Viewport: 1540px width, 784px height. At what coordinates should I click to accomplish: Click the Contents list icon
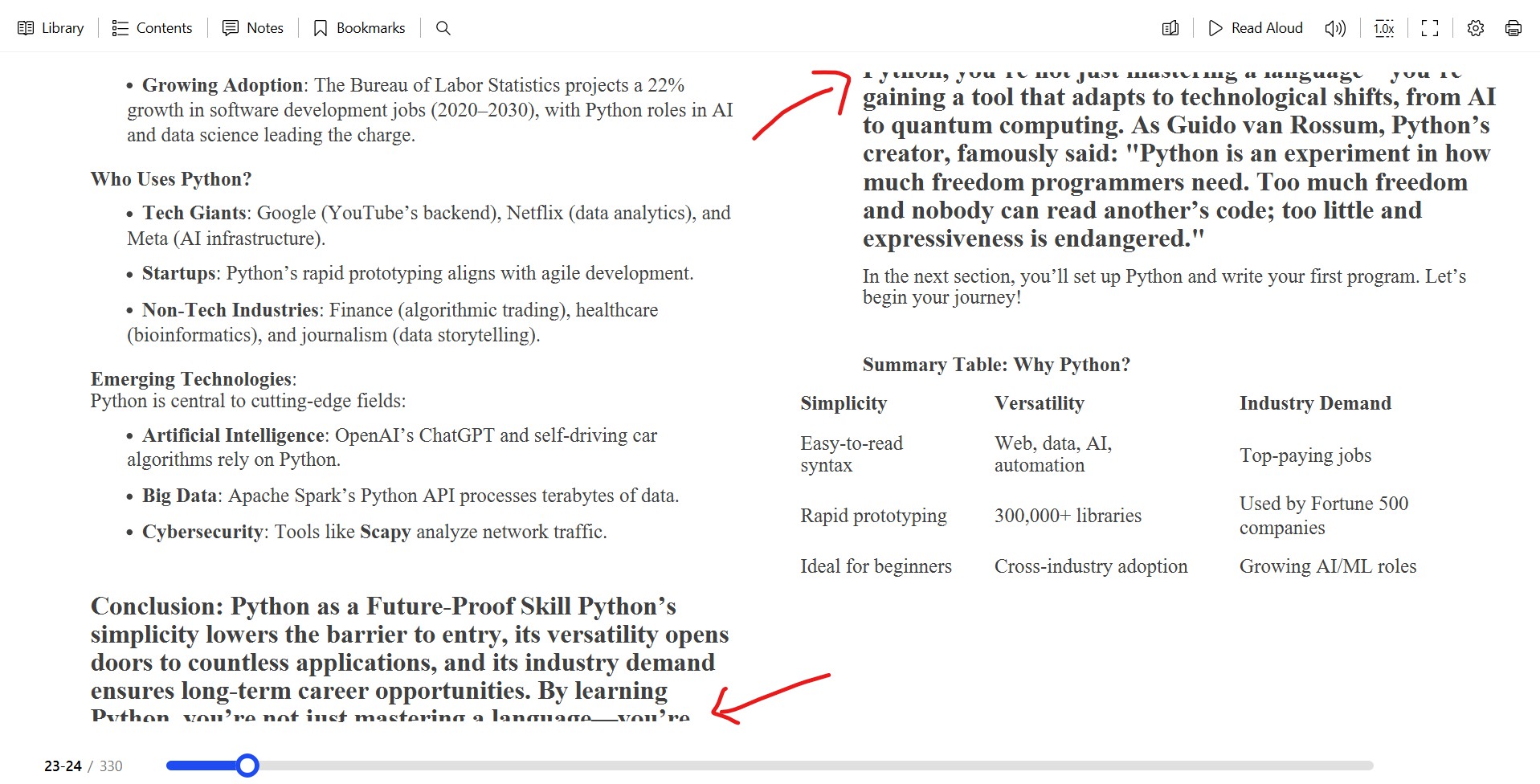[x=120, y=28]
